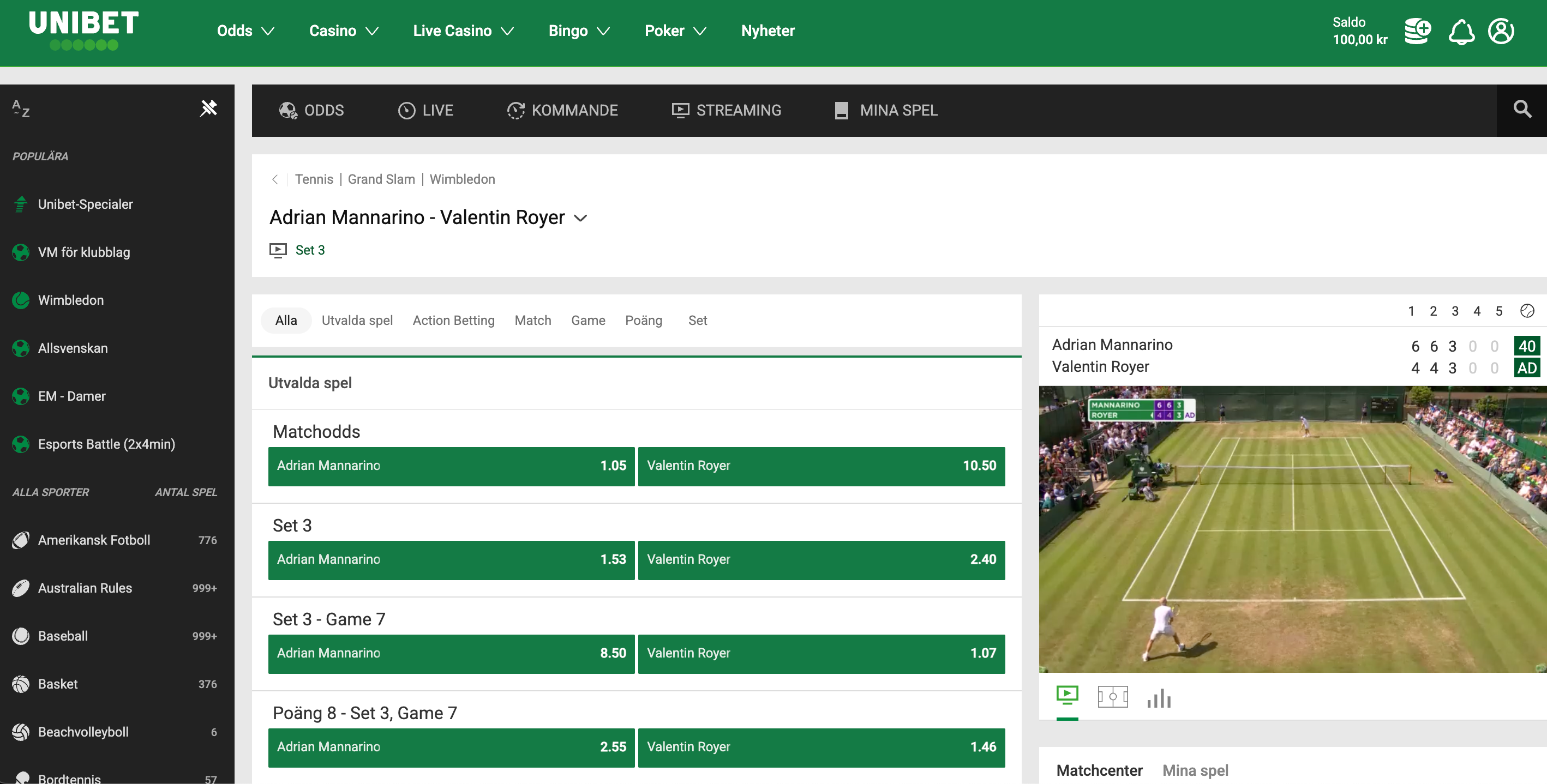Viewport: 1547px width, 784px height.
Task: Open the match statistics bar chart icon
Action: tap(1159, 697)
